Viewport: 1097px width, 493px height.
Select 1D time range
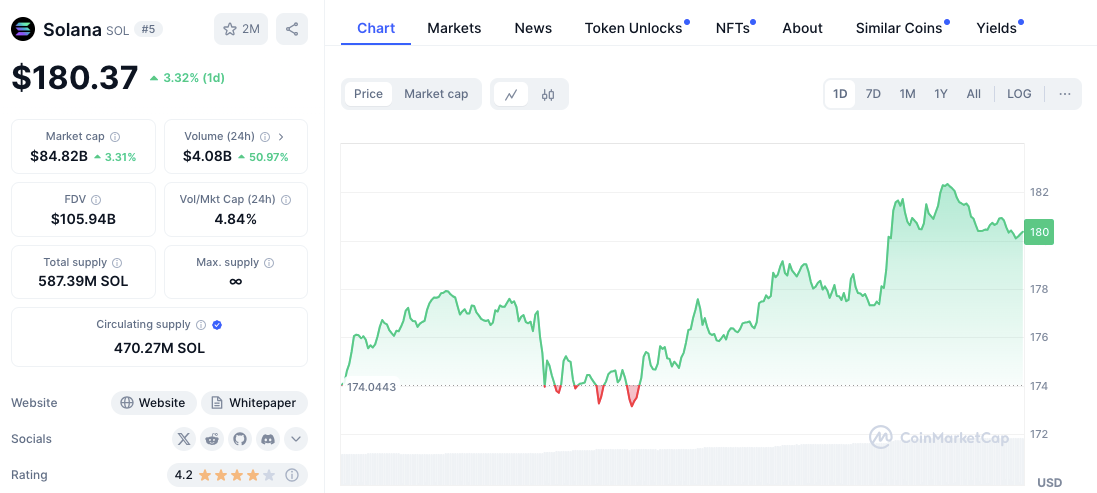pyautogui.click(x=840, y=94)
